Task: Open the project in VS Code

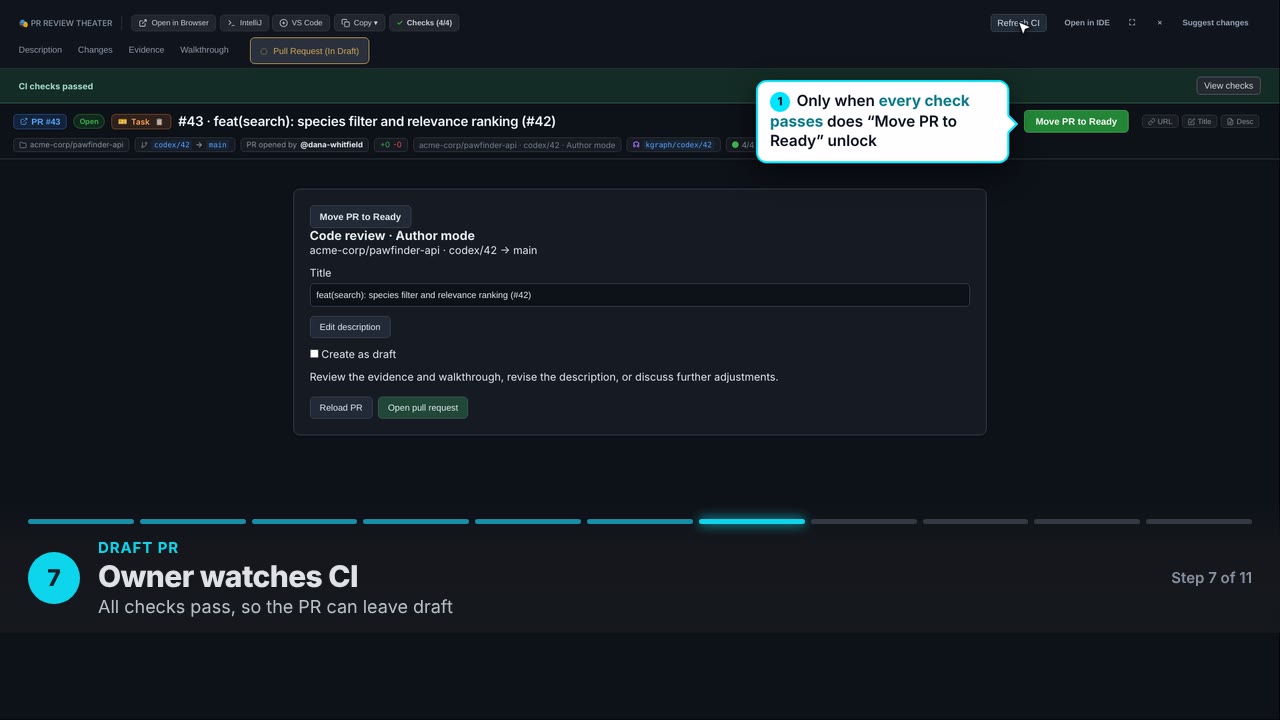Action: click(x=301, y=23)
